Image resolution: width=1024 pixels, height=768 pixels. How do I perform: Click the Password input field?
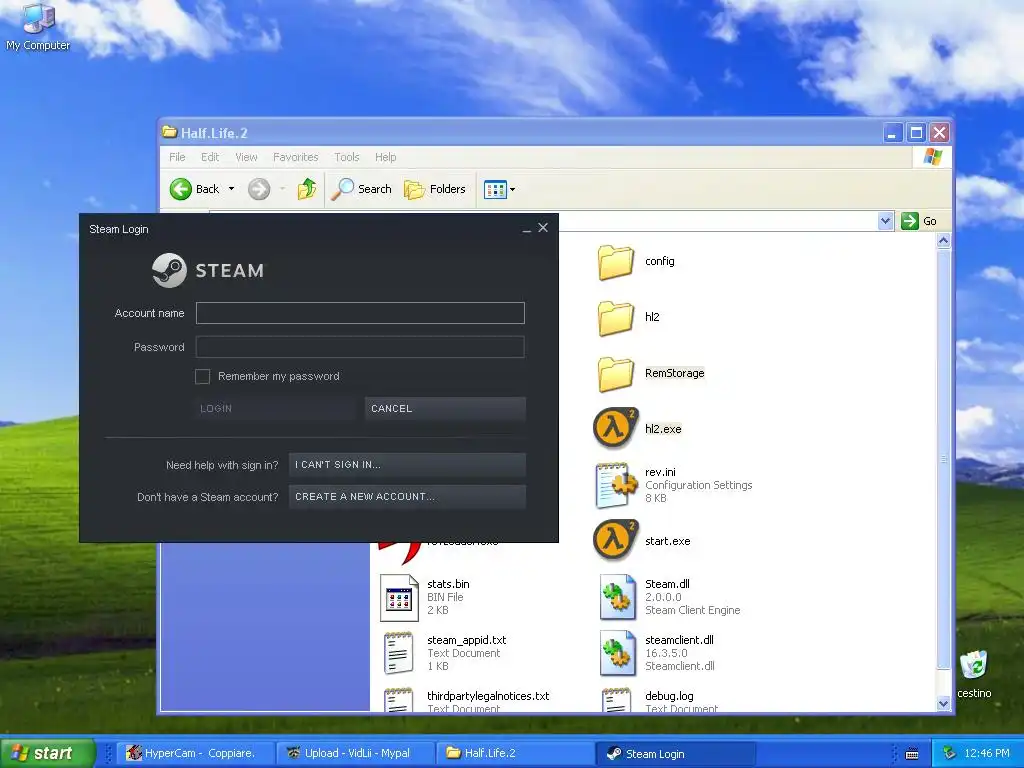(360, 347)
